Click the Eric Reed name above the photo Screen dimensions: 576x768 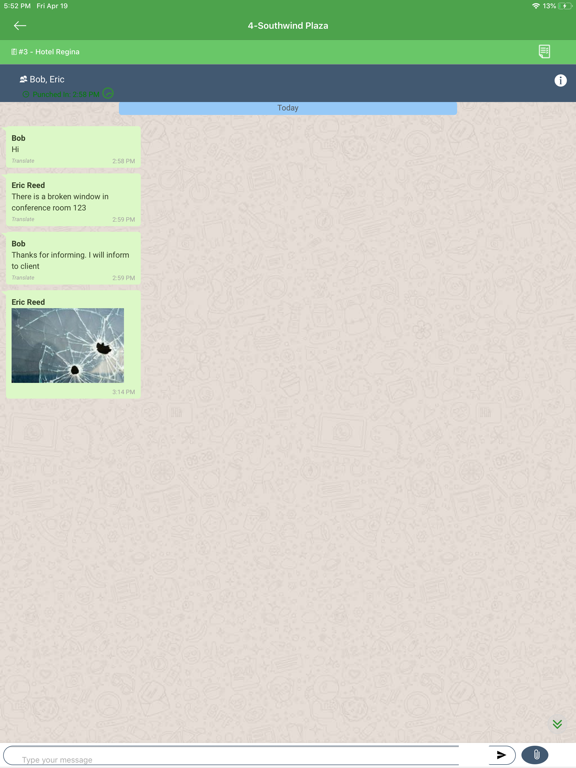pos(28,302)
